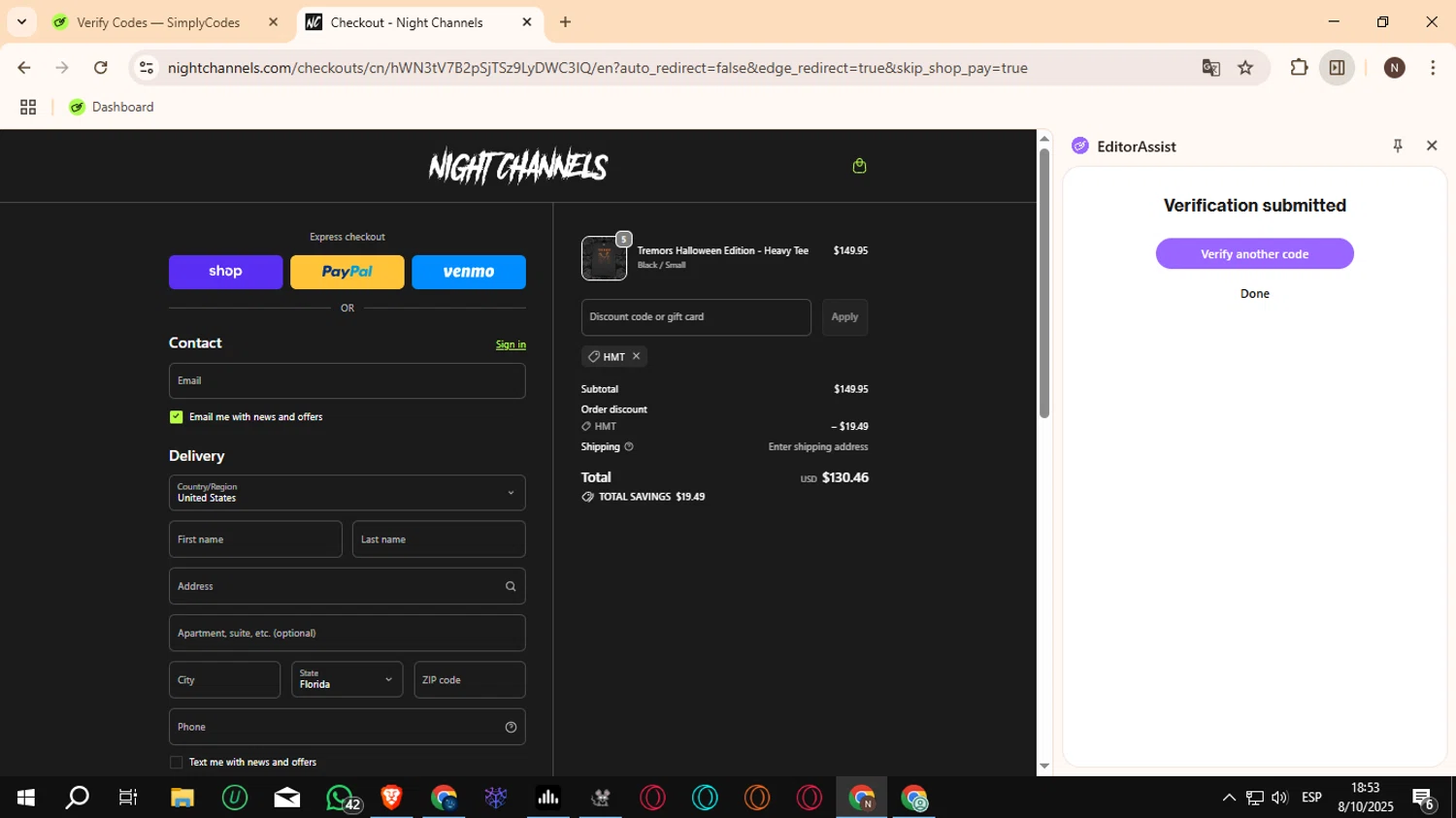Screen dimensions: 1456x818
Task: Open the shopping bag cart icon
Action: point(859,166)
